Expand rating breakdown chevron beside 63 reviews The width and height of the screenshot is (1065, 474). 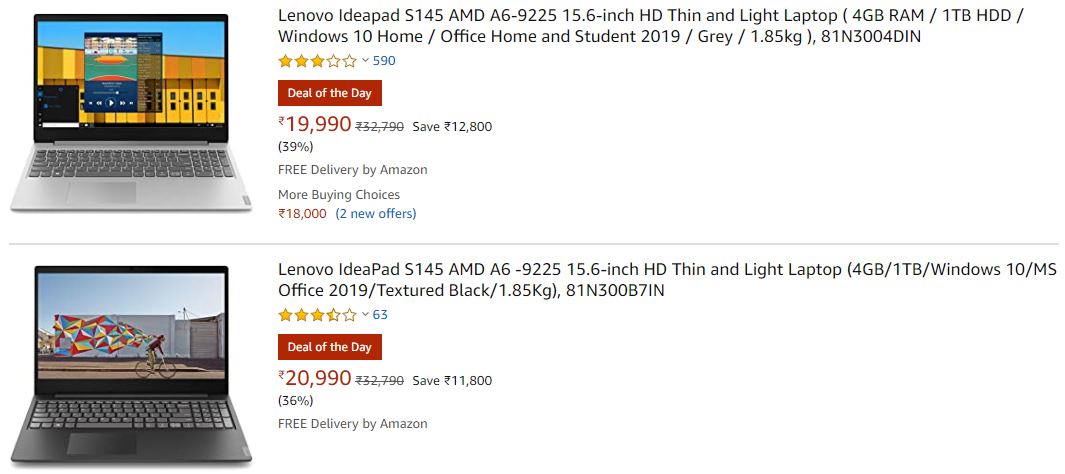[365, 314]
